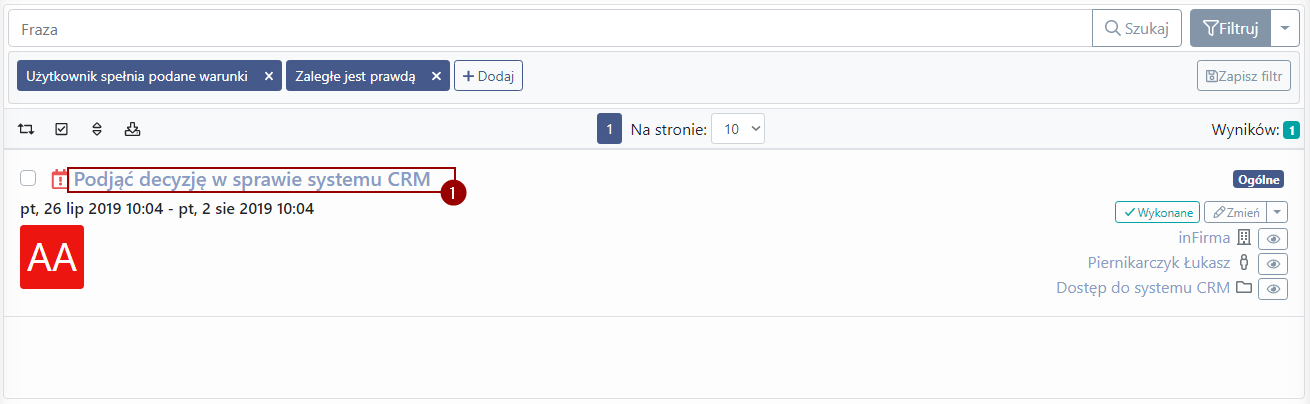Click the download/export toolbar icon

(132, 129)
